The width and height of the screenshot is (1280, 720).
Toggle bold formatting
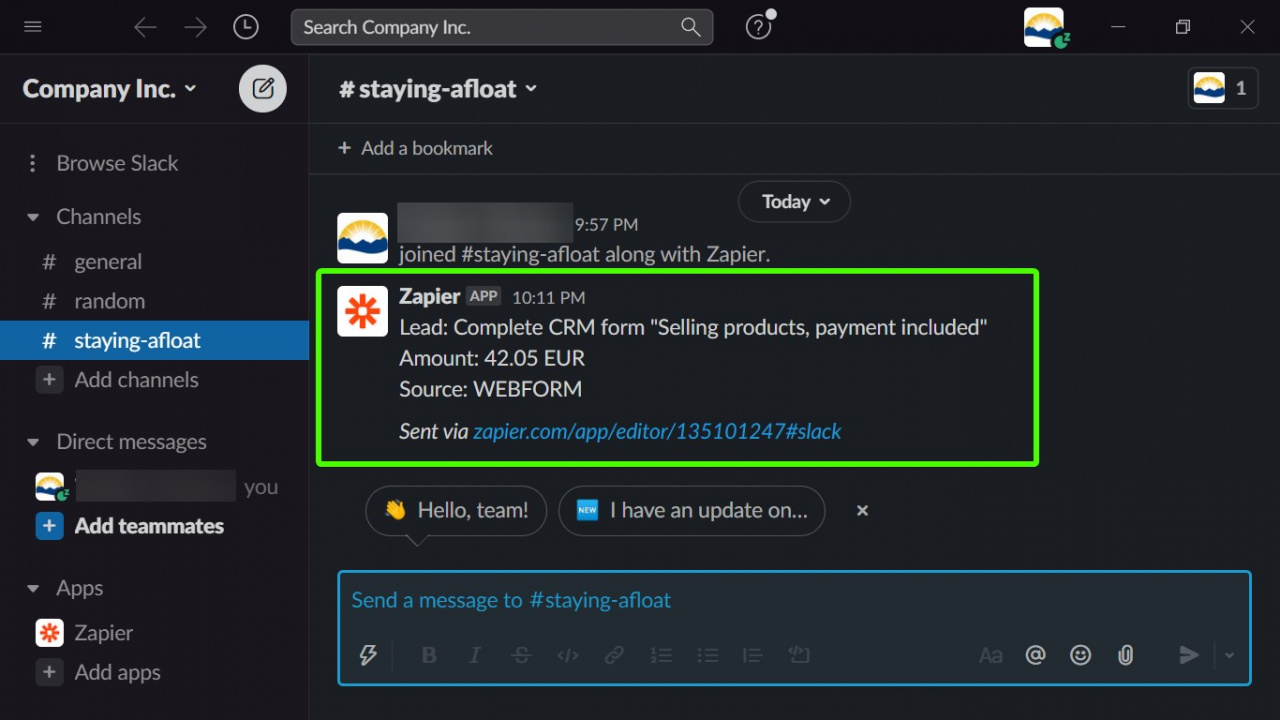[429, 655]
